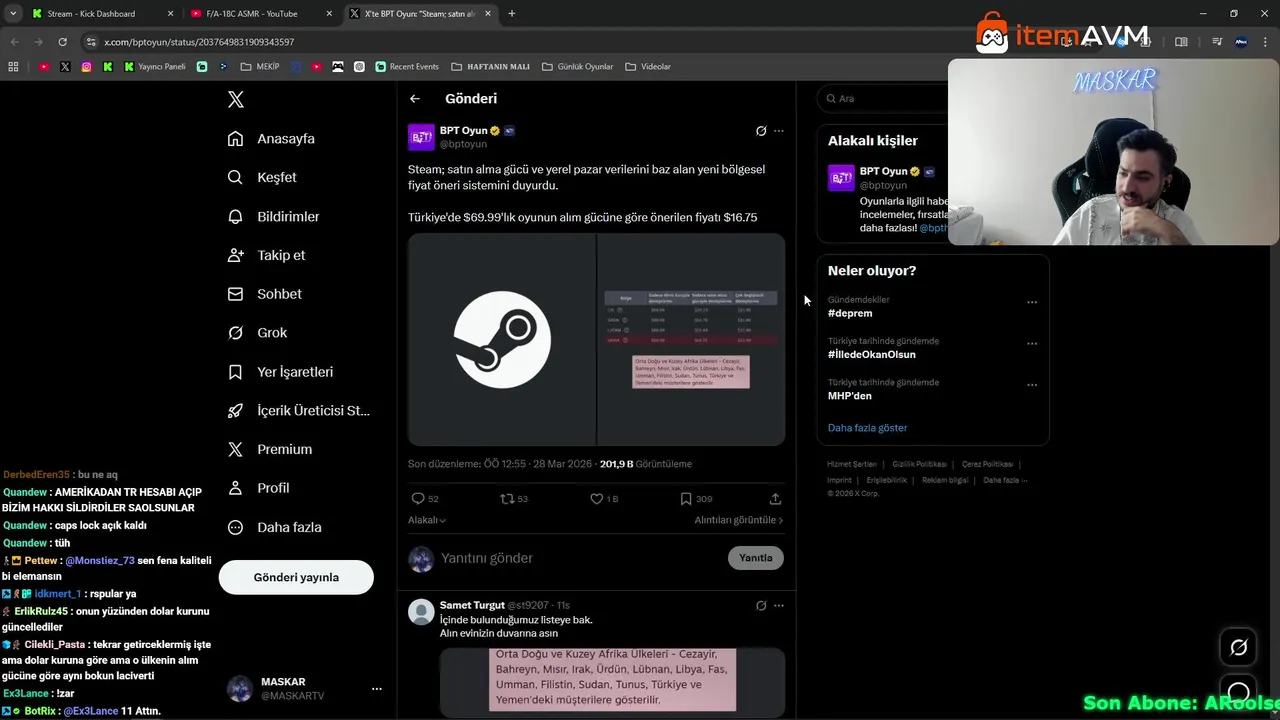This screenshot has width=1280, height=720.
Task: Open Gizlilik Politikası footer link
Action: (x=919, y=464)
